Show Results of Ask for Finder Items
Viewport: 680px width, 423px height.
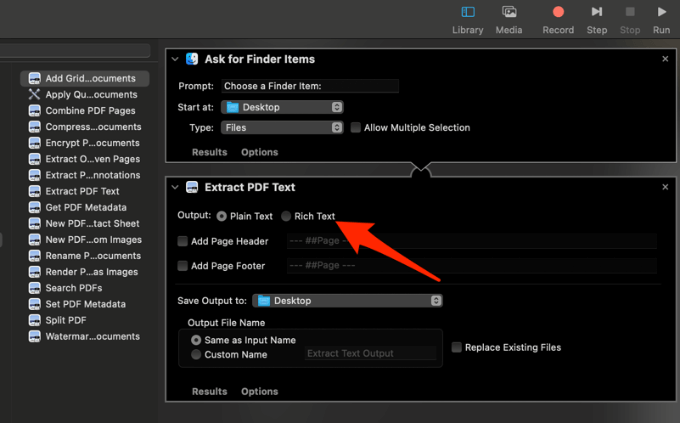(x=209, y=152)
